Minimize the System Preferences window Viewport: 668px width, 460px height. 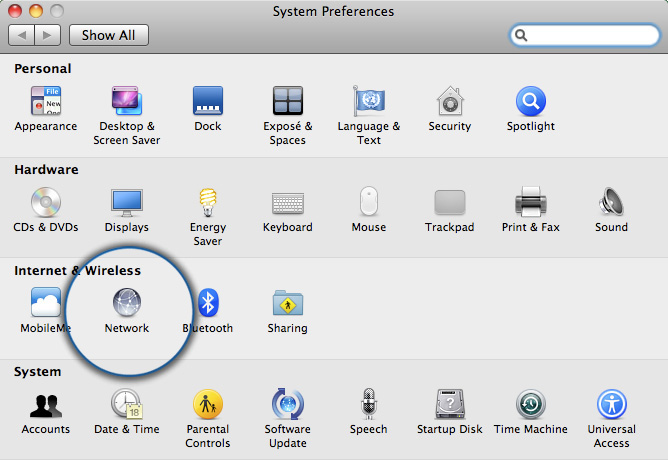click(x=36, y=11)
